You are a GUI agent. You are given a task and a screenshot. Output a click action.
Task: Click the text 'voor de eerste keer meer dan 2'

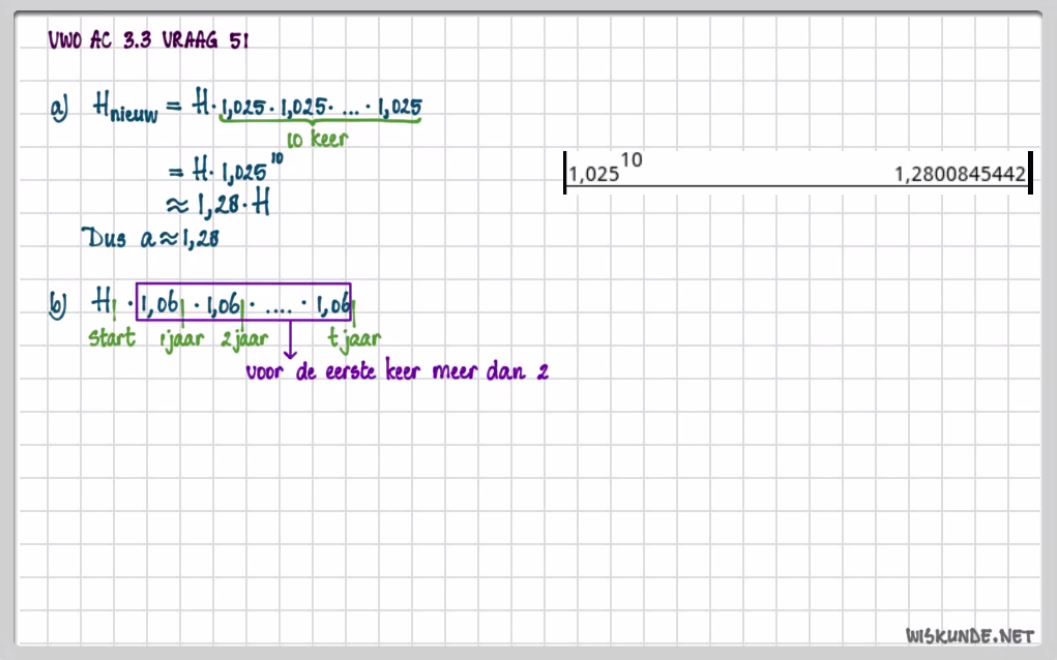[x=397, y=372]
